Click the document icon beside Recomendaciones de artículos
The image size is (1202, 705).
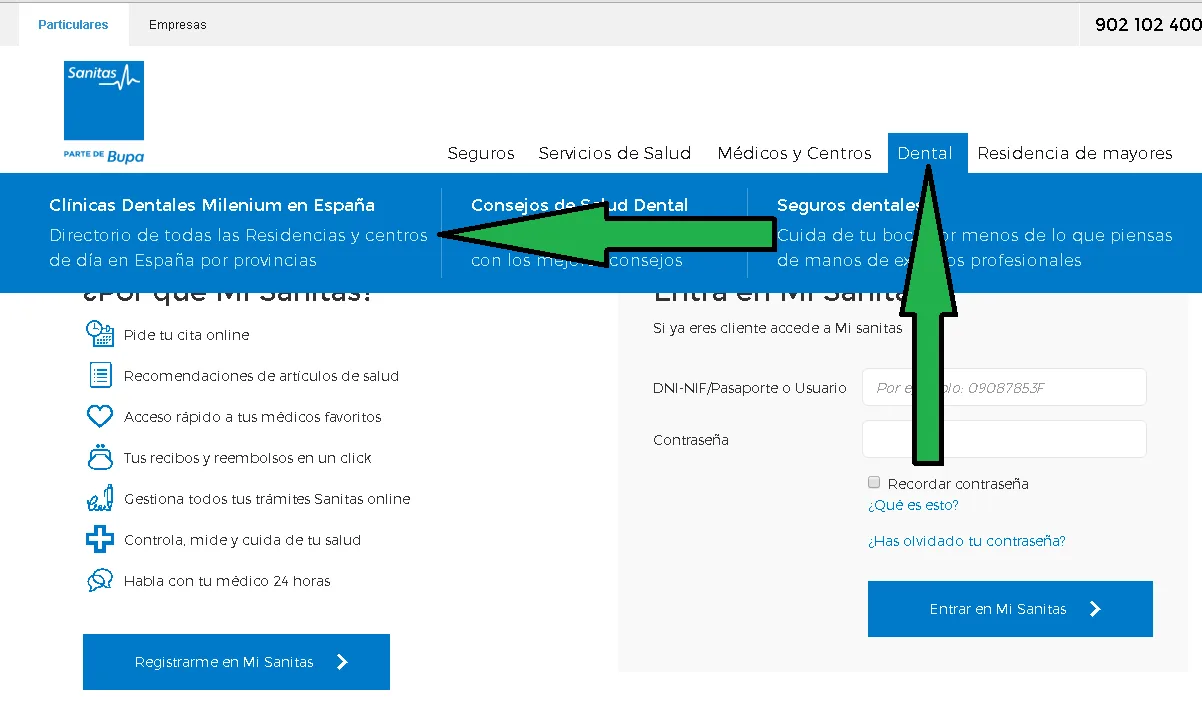click(99, 375)
